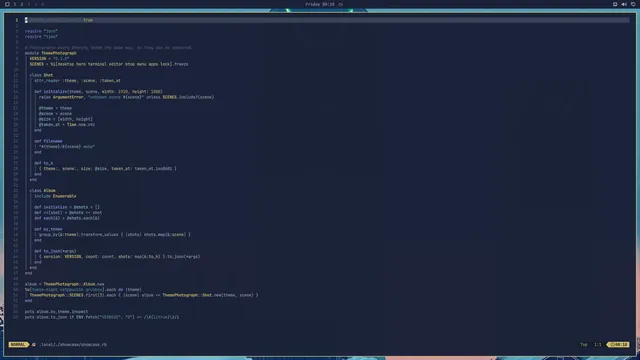Click the tray icon left of the volume icon
The width and height of the screenshot is (640, 360).
(x=615, y=4)
